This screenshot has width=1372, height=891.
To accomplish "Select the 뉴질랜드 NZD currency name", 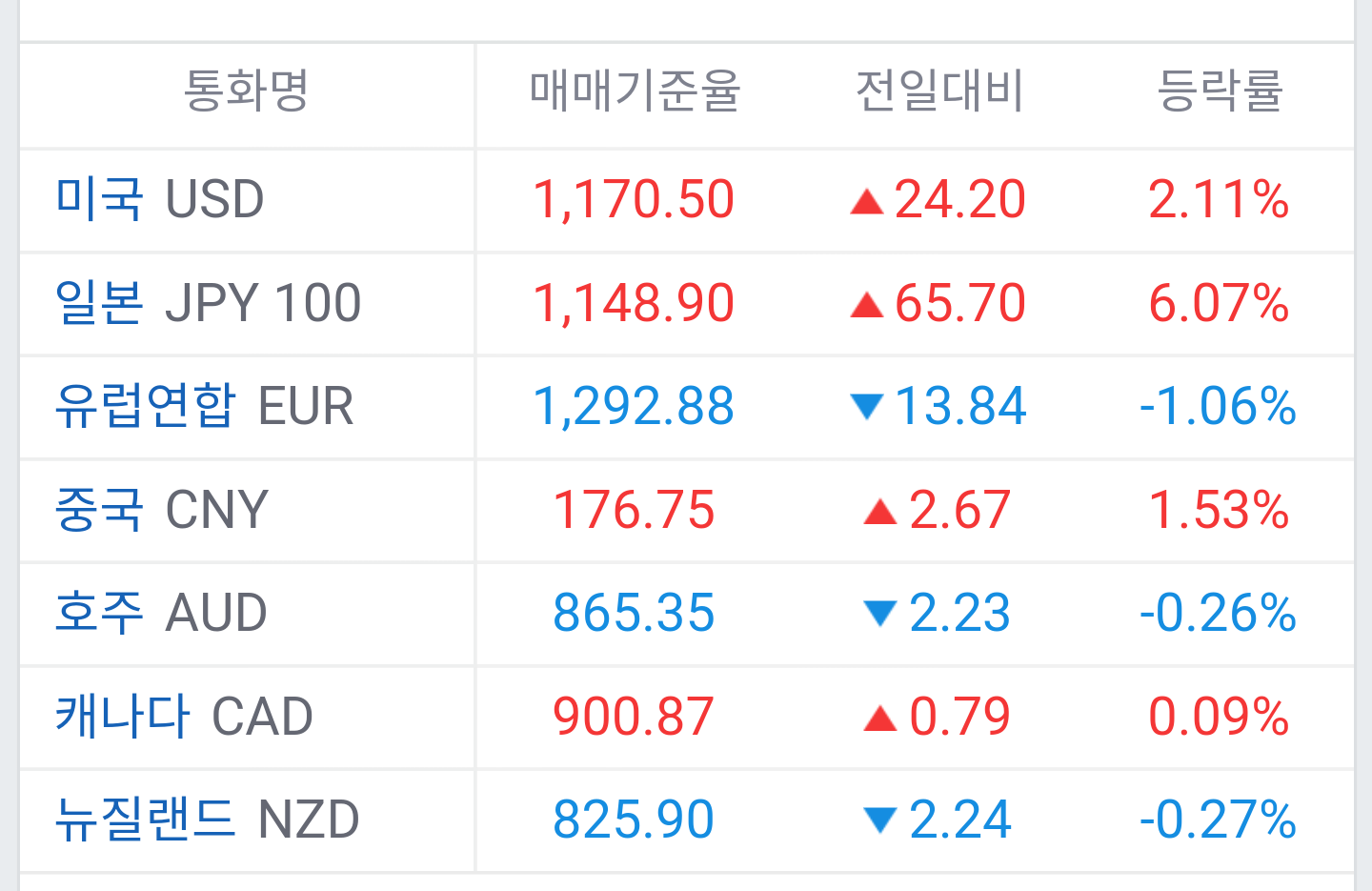I will coord(207,819).
